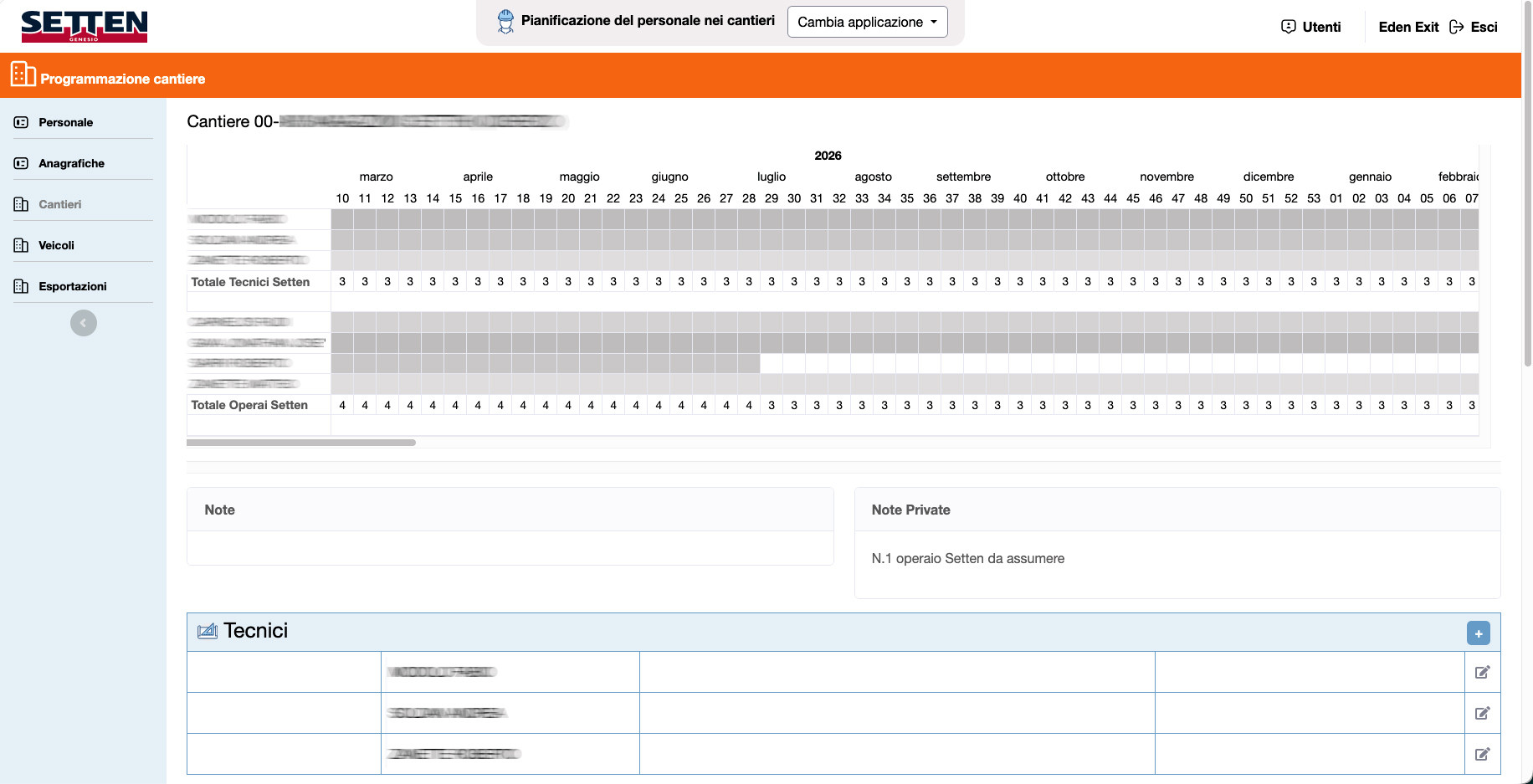This screenshot has width=1533, height=784.
Task: Open the Anagrafiche sidebar section
Action: pyautogui.click(x=71, y=163)
